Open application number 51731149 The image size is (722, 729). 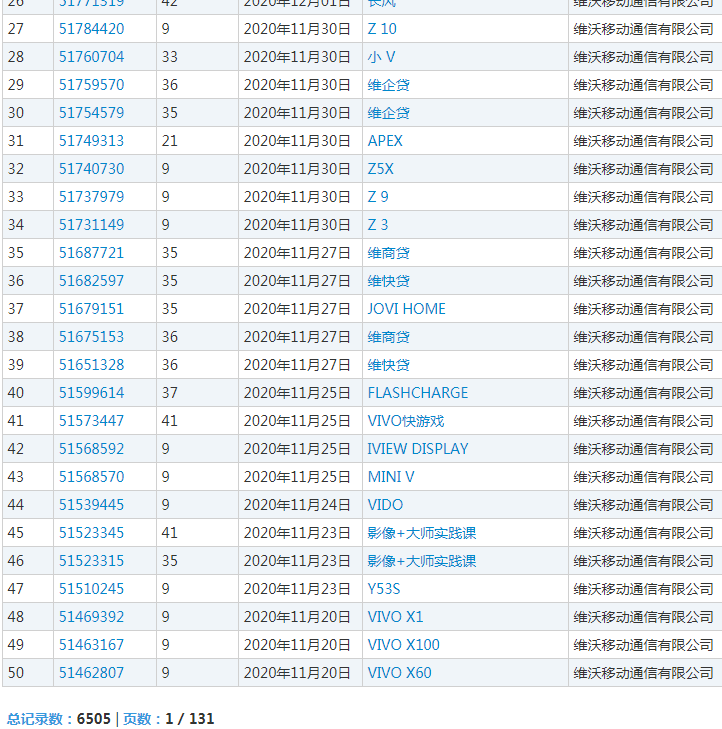pyautogui.click(x=91, y=225)
